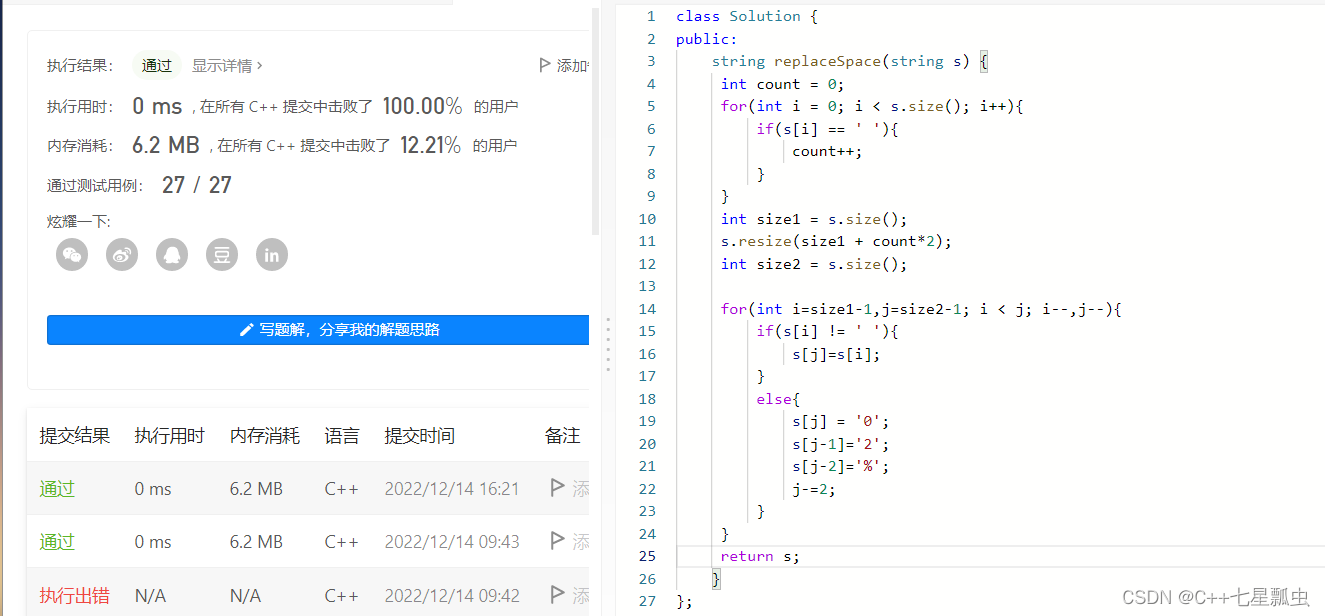The image size is (1325, 616).
Task: Open the 通过 submission from 16:21
Action: click(x=57, y=489)
